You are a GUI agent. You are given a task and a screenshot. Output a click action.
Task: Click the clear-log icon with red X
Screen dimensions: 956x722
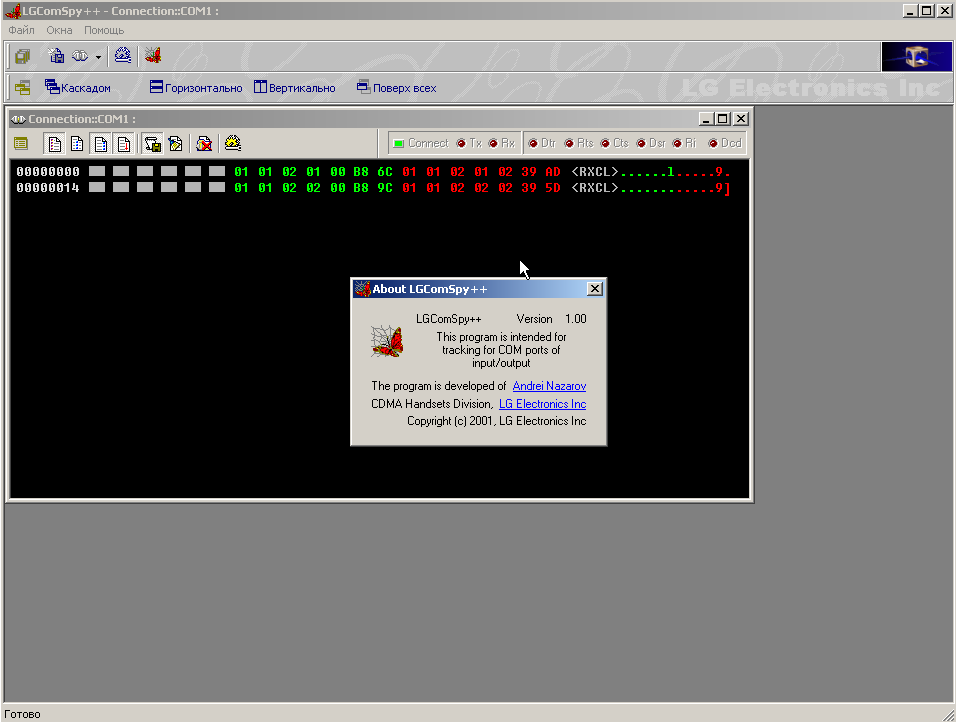tap(204, 144)
